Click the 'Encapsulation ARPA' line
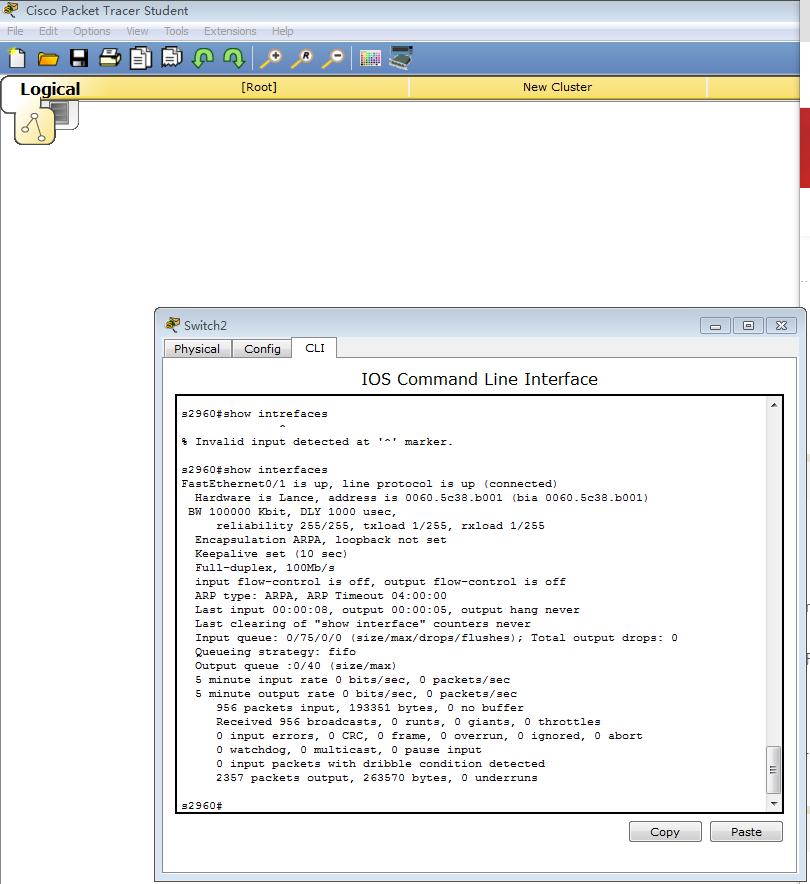 [x=321, y=540]
